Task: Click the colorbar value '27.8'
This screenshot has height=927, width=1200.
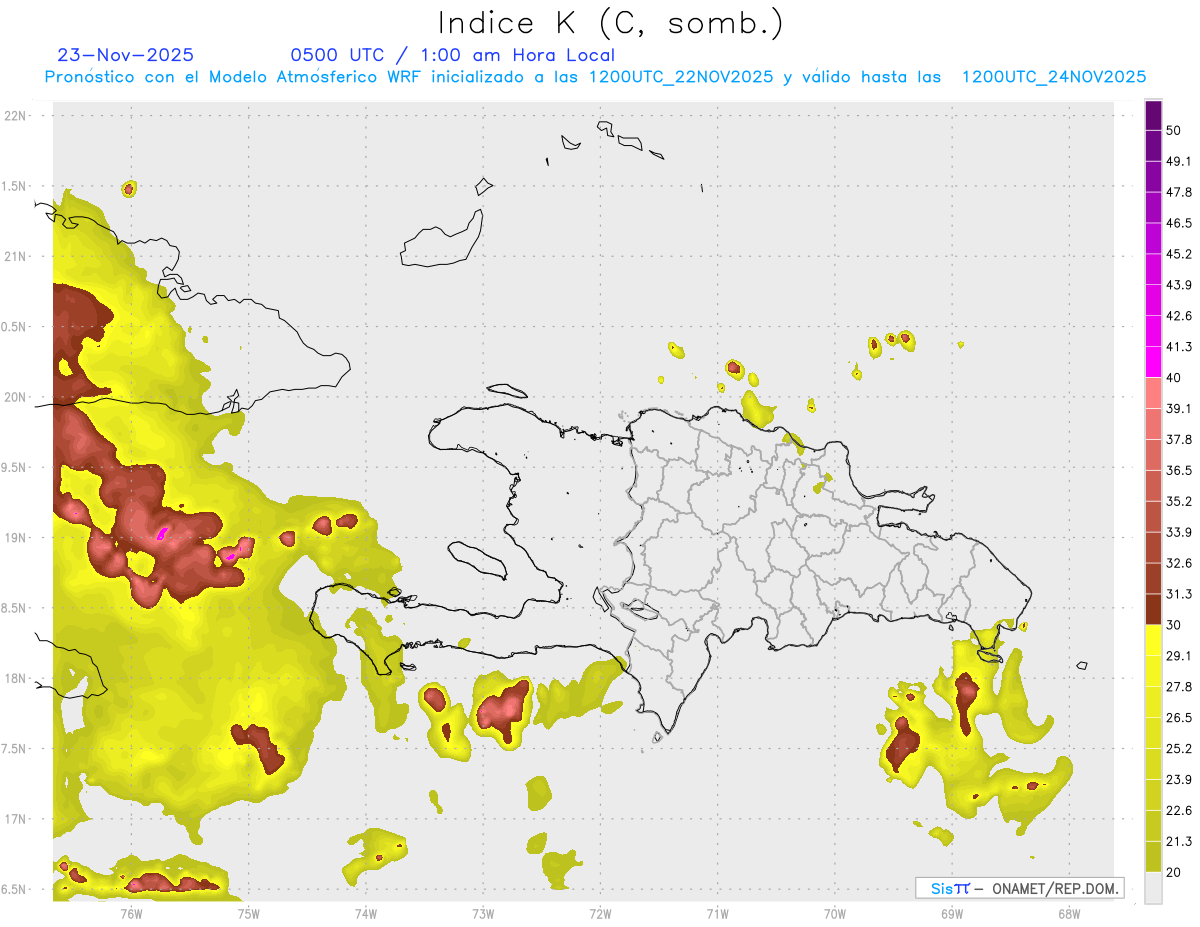Action: click(1179, 687)
